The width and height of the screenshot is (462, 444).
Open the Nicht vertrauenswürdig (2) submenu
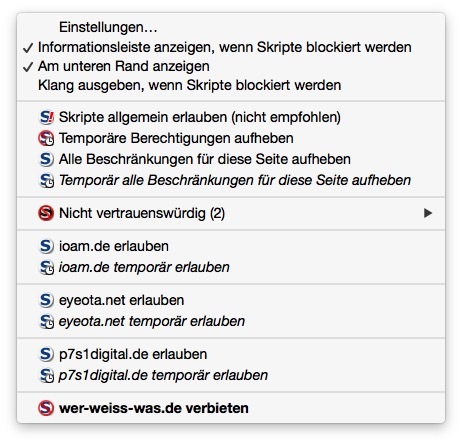[x=231, y=213]
